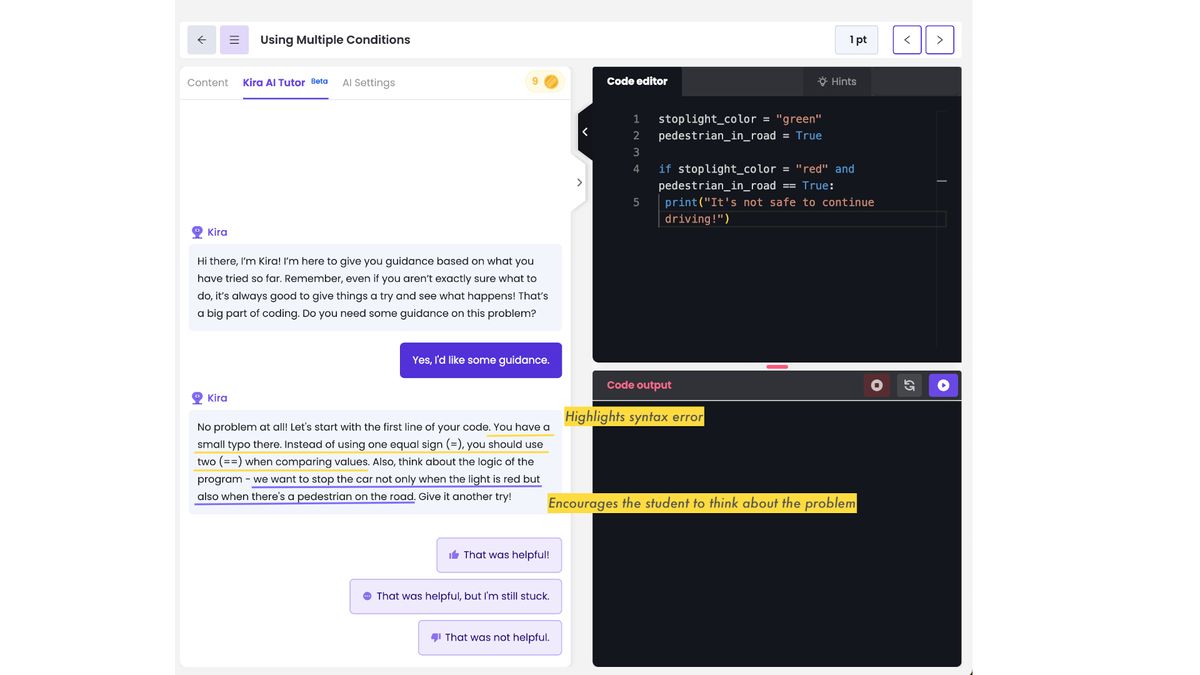Open the AI Settings tab
This screenshot has height=675, width=1200.
coord(368,82)
